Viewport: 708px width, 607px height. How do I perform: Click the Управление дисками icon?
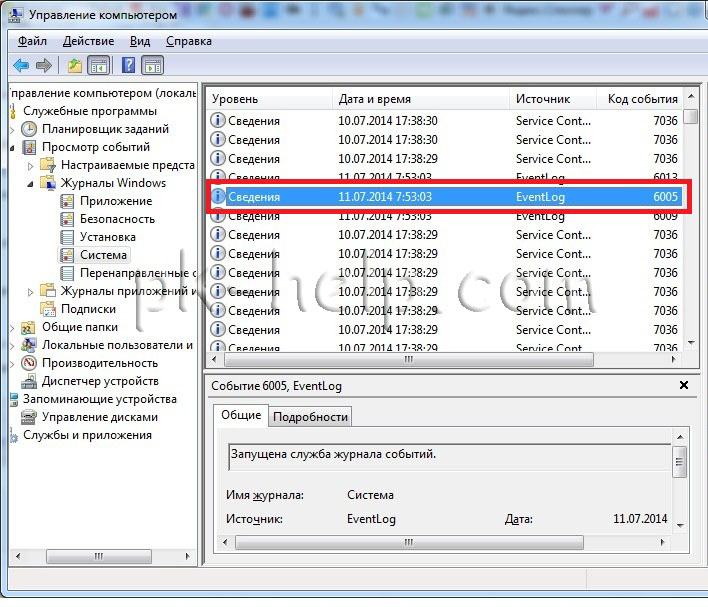[x=29, y=417]
